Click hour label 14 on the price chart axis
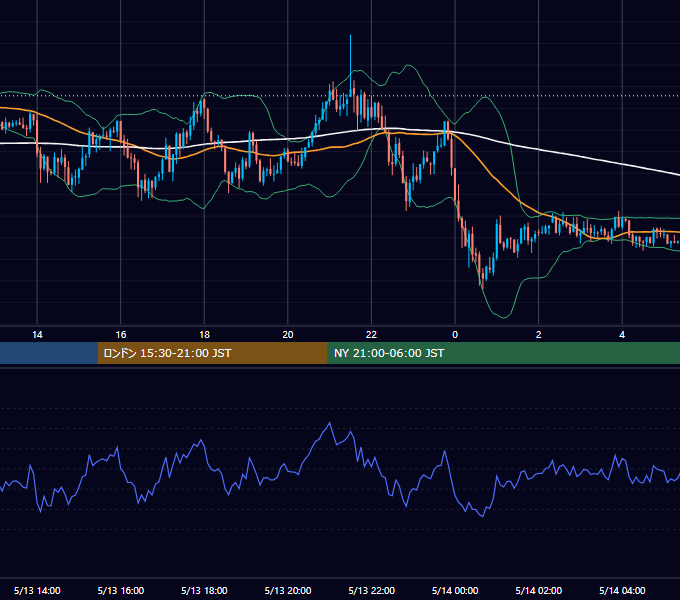This screenshot has height=600, width=680. pos(37,335)
